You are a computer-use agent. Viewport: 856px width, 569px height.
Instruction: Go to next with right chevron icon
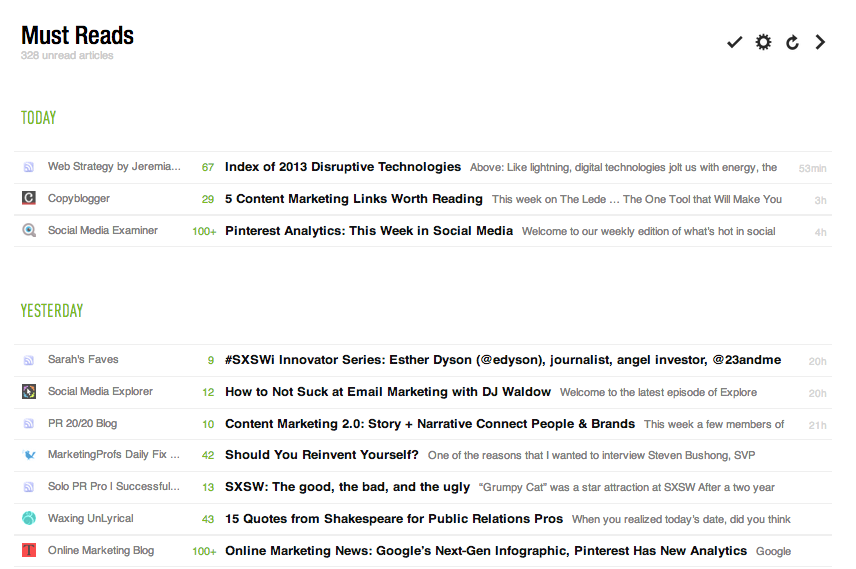pos(820,42)
